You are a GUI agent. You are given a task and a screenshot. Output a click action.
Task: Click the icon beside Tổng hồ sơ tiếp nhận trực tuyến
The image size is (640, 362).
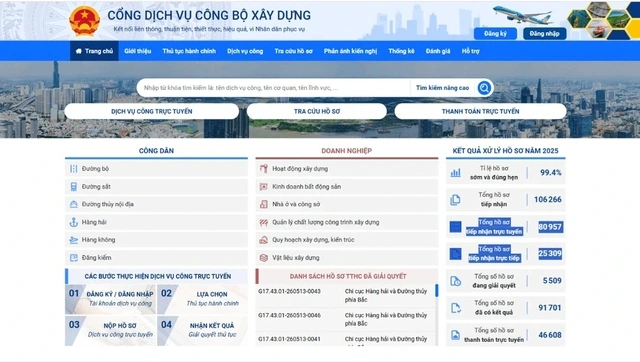[x=455, y=227]
